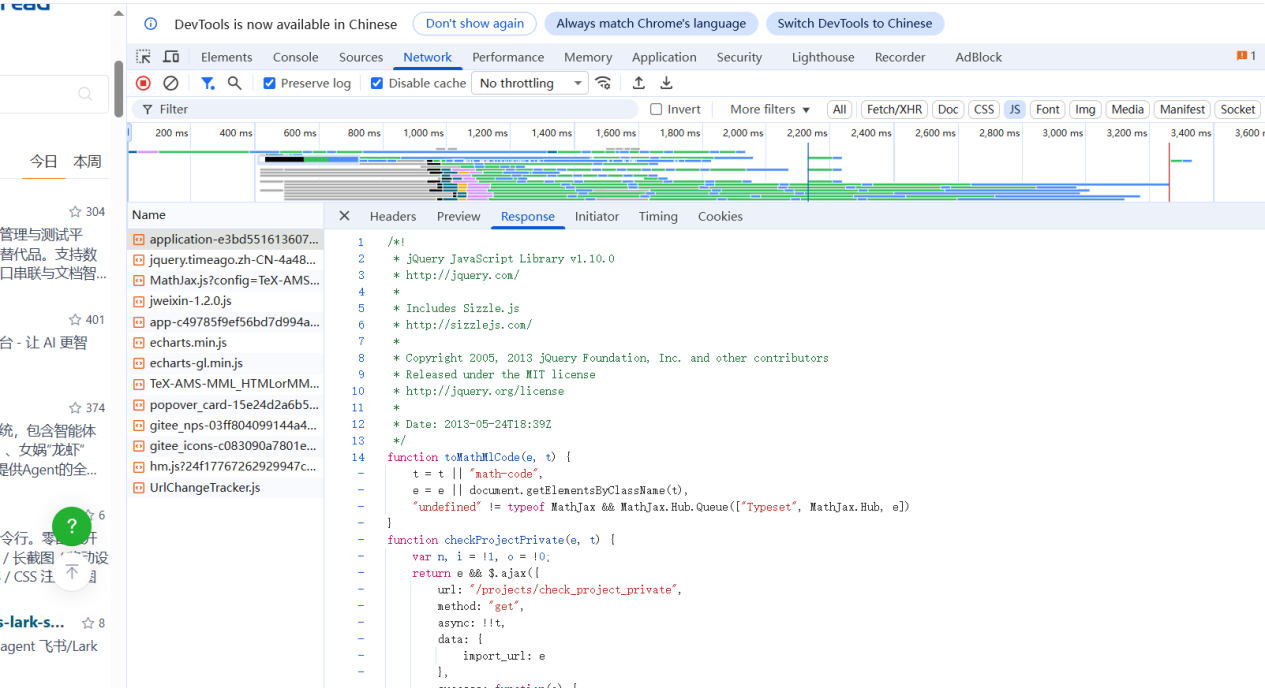Open the Console panel tab
Viewport: 1265px width, 688px height.
click(x=296, y=57)
